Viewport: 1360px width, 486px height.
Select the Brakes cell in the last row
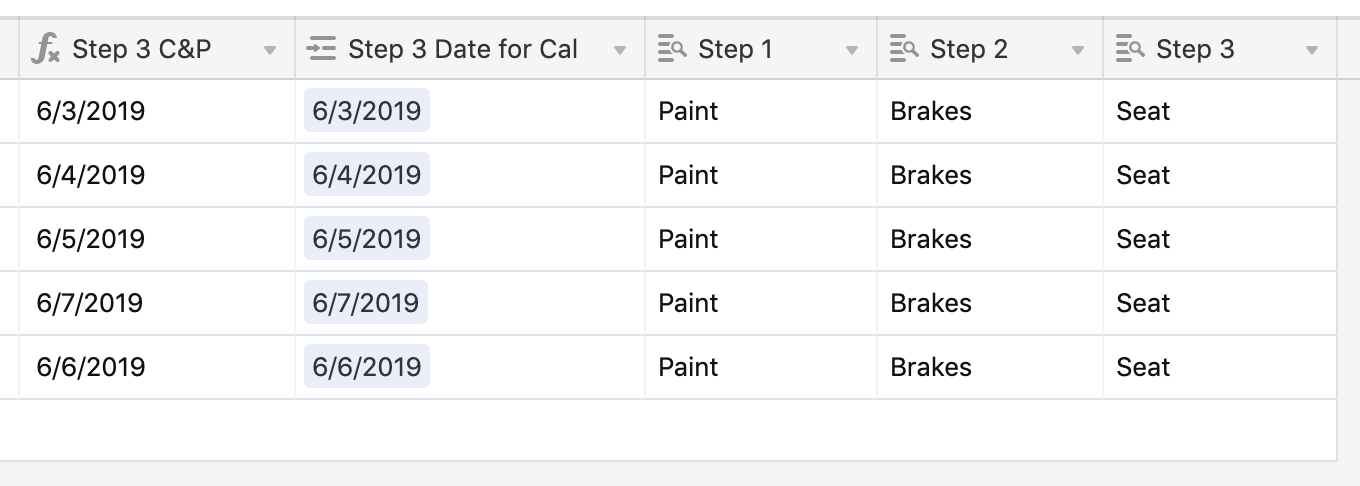(990, 367)
